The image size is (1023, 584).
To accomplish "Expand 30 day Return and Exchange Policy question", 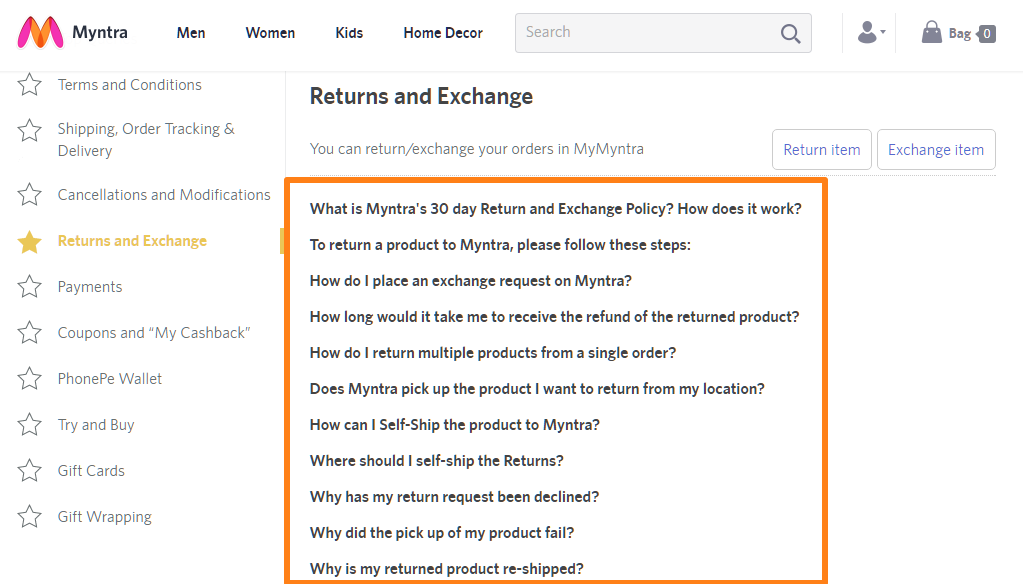I will (555, 209).
